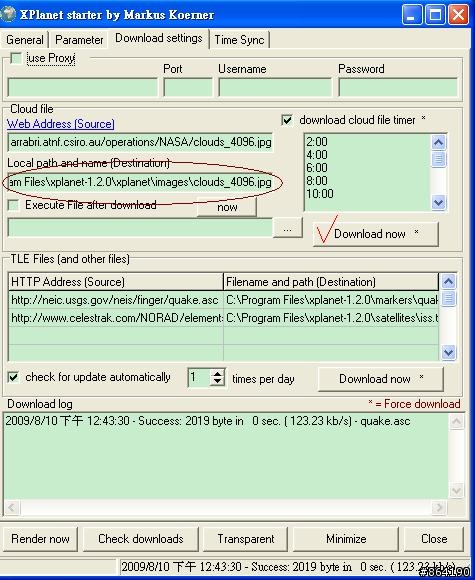Click the TLE table scrollbar thumb
475x580 pixels.
(448, 298)
